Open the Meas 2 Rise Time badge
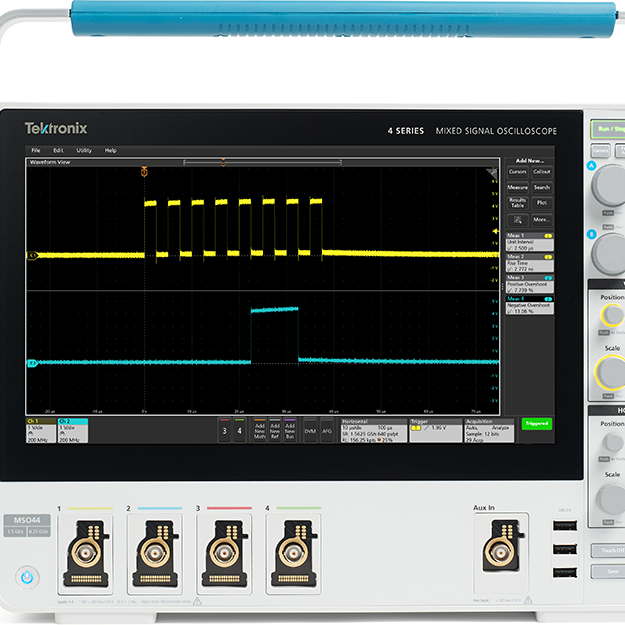The width and height of the screenshot is (625, 625). tap(529, 263)
